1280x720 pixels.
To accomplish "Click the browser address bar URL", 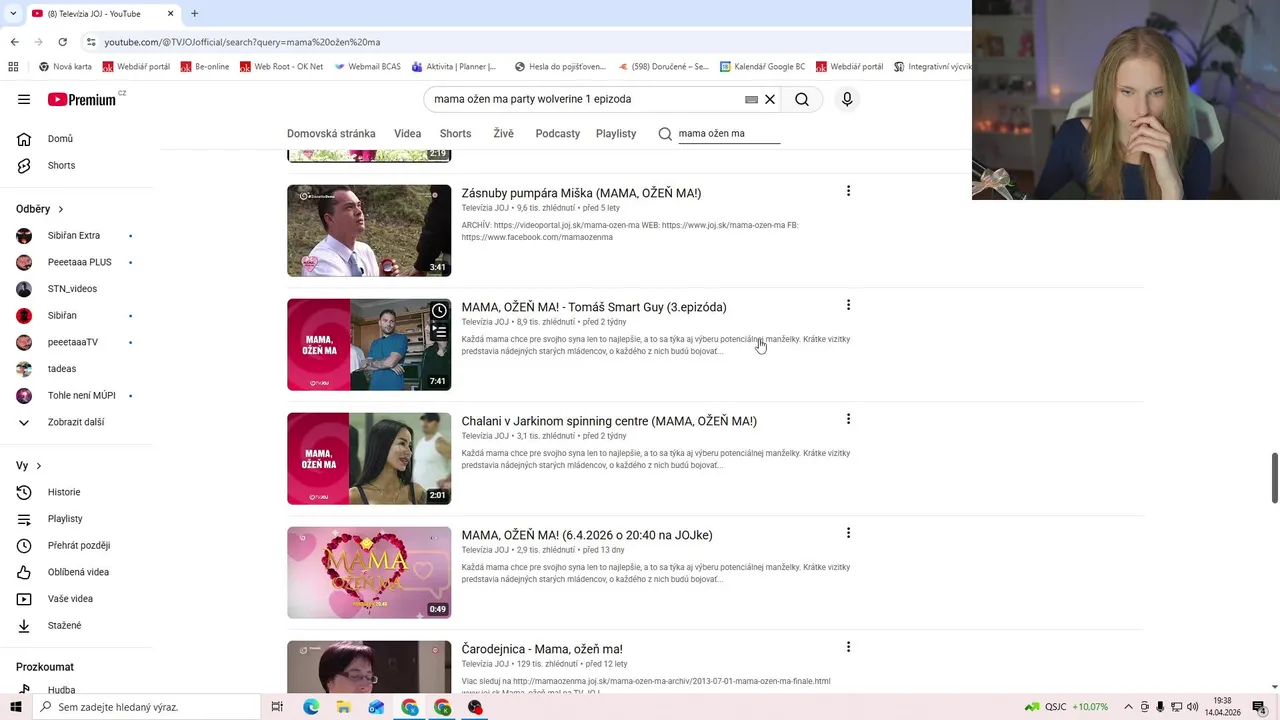I will click(x=242, y=42).
